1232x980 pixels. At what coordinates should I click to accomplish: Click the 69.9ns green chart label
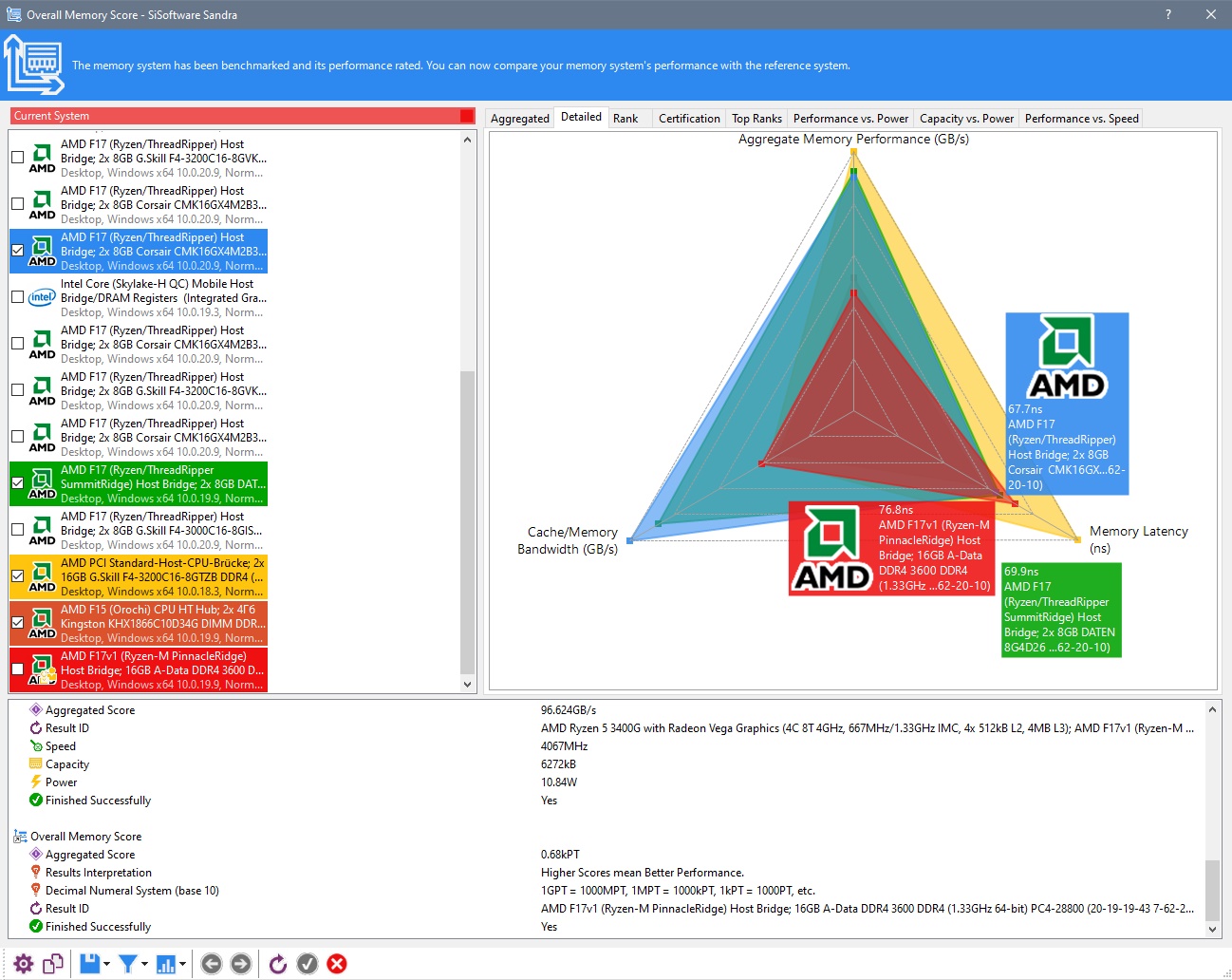(1061, 610)
